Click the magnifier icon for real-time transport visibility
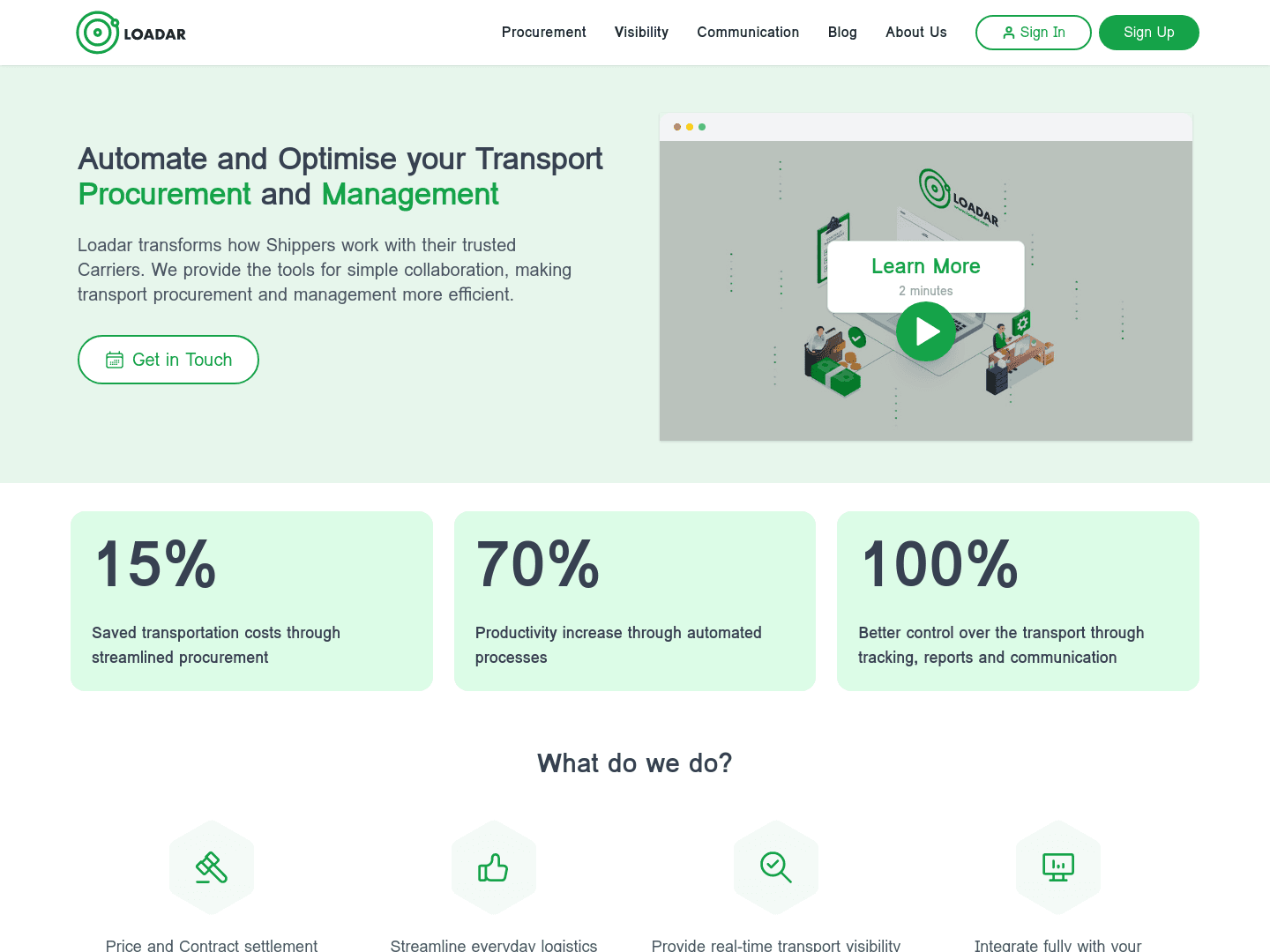The image size is (1270, 952). [776, 866]
